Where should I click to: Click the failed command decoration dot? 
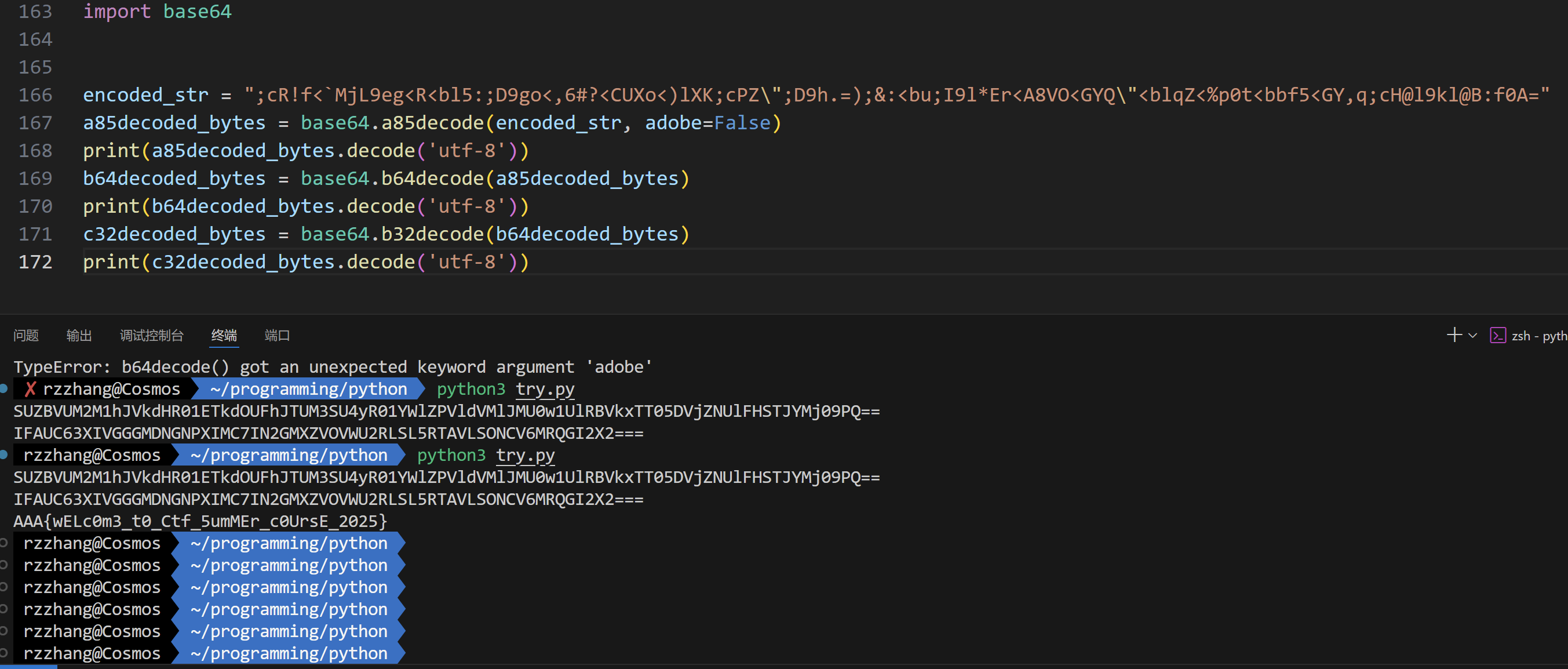3,388
